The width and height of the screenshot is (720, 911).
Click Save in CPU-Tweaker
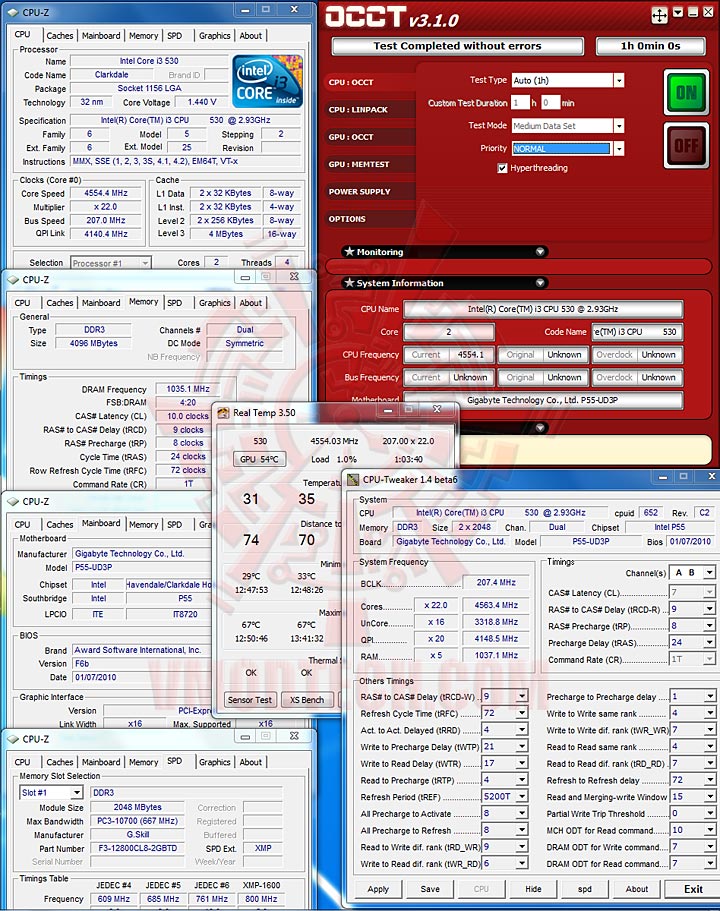[430, 889]
